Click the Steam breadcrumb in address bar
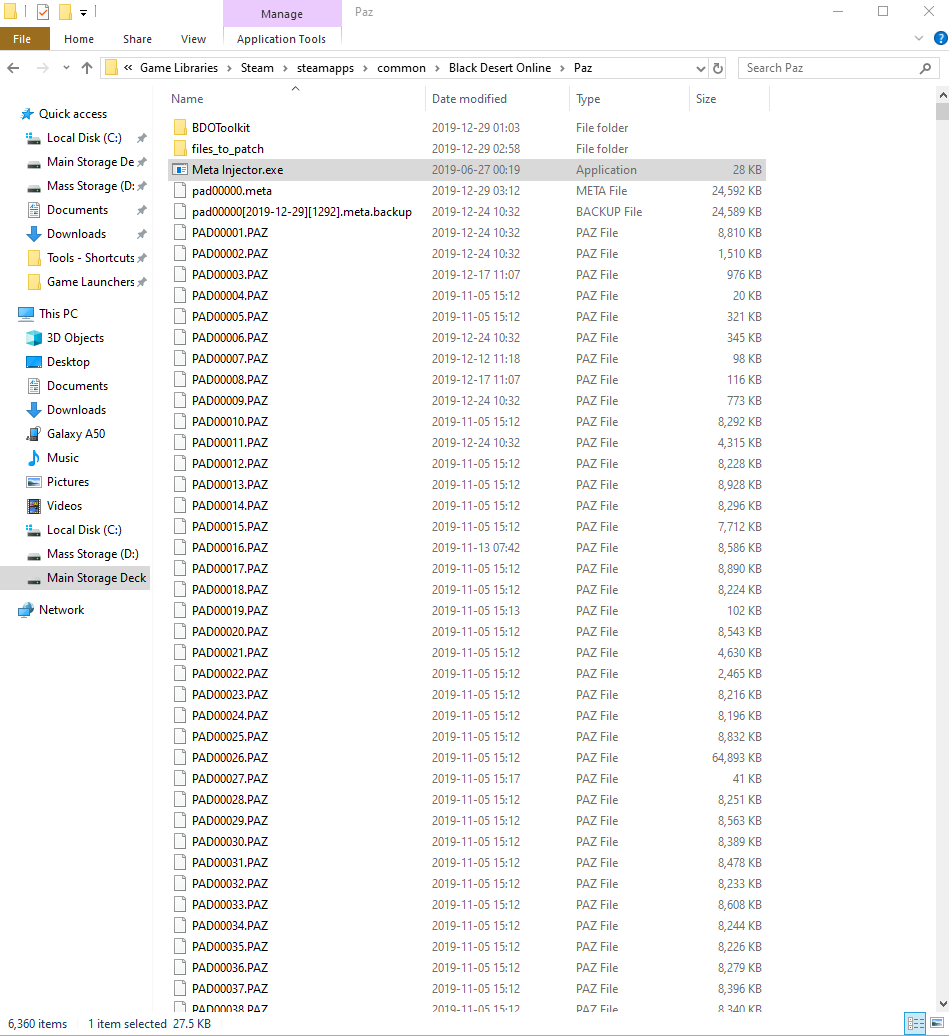The image size is (949, 1036). pyautogui.click(x=257, y=68)
